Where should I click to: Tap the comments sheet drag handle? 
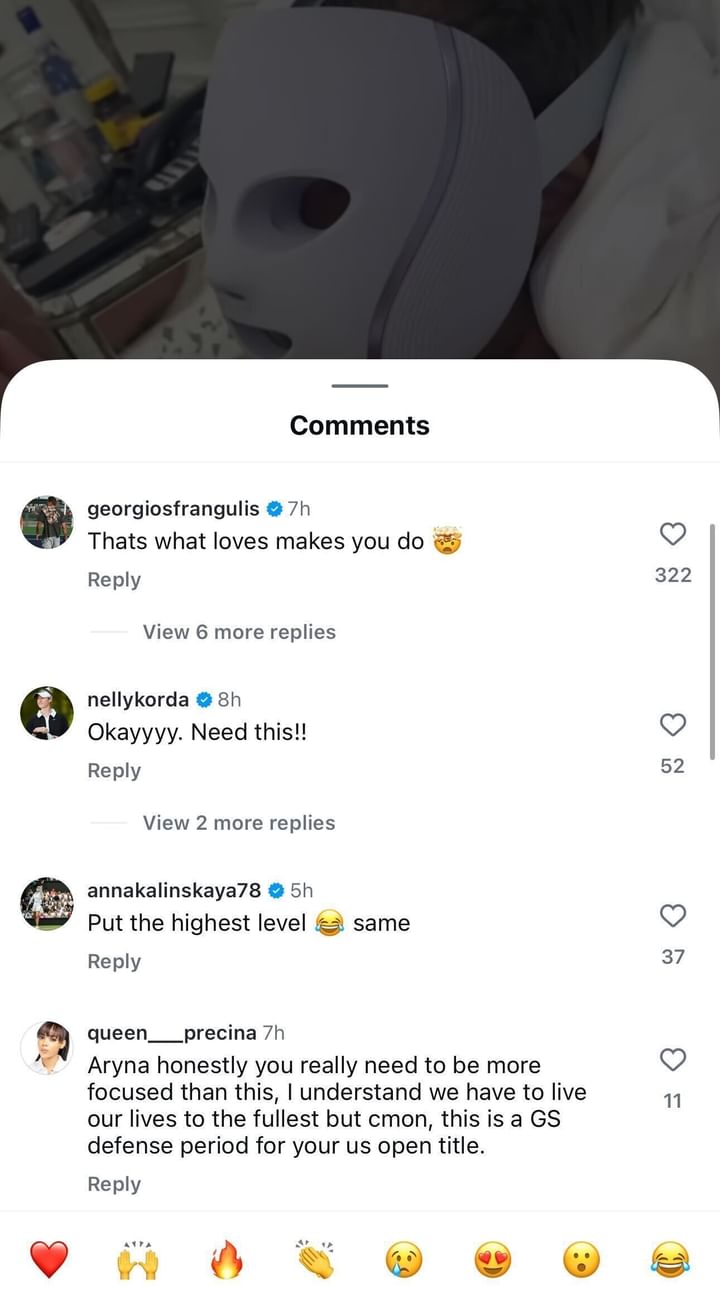(360, 386)
